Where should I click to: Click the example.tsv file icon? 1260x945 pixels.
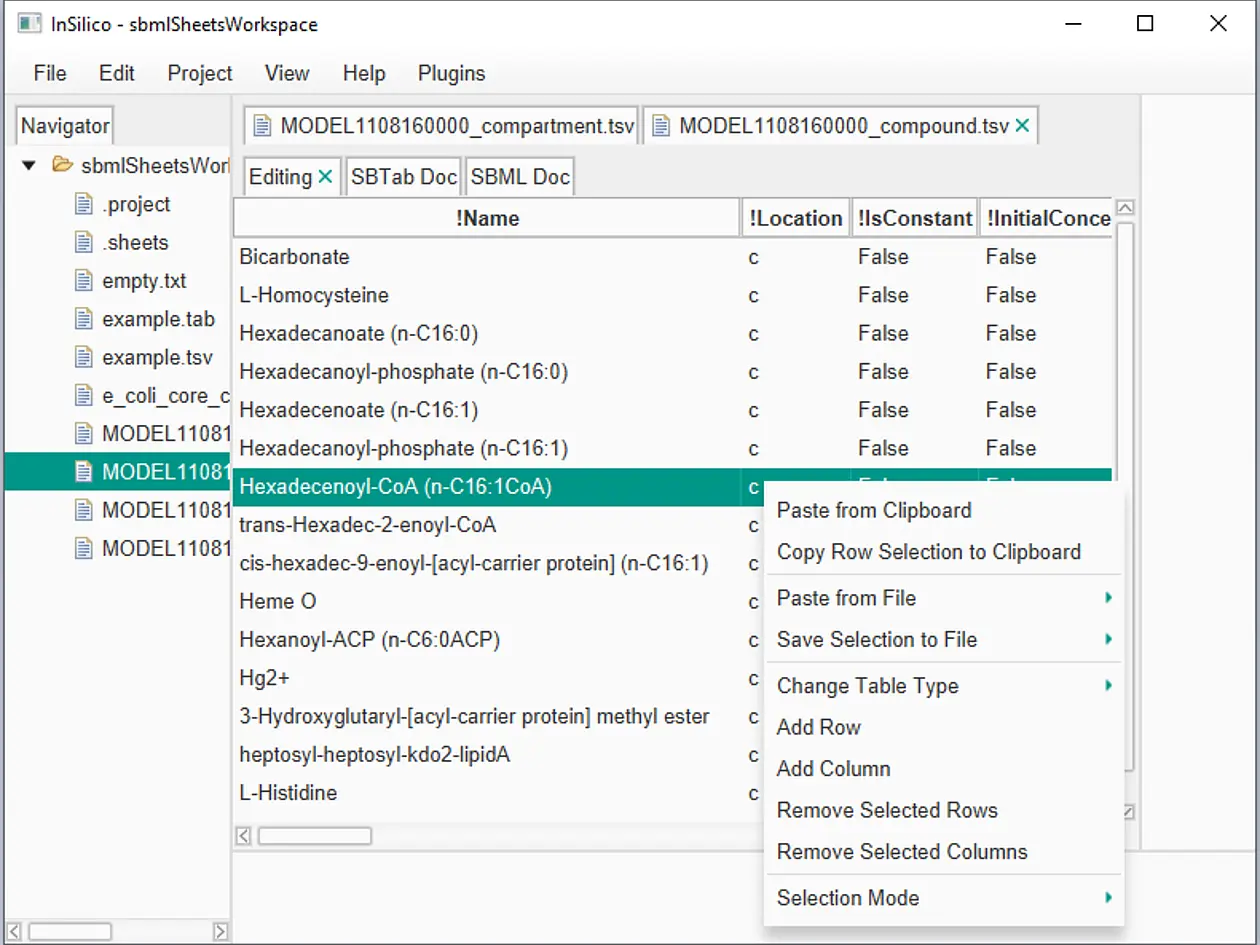[x=84, y=357]
